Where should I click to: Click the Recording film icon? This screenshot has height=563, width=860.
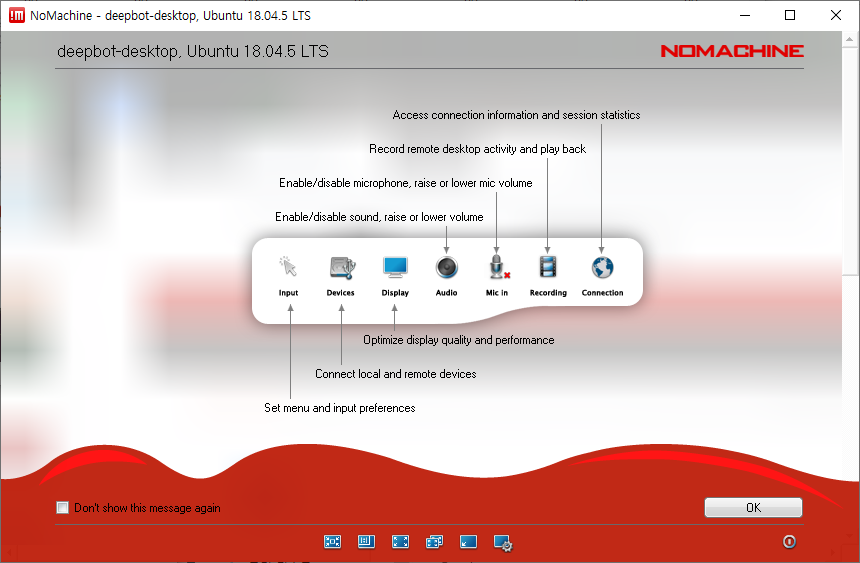[x=548, y=267]
